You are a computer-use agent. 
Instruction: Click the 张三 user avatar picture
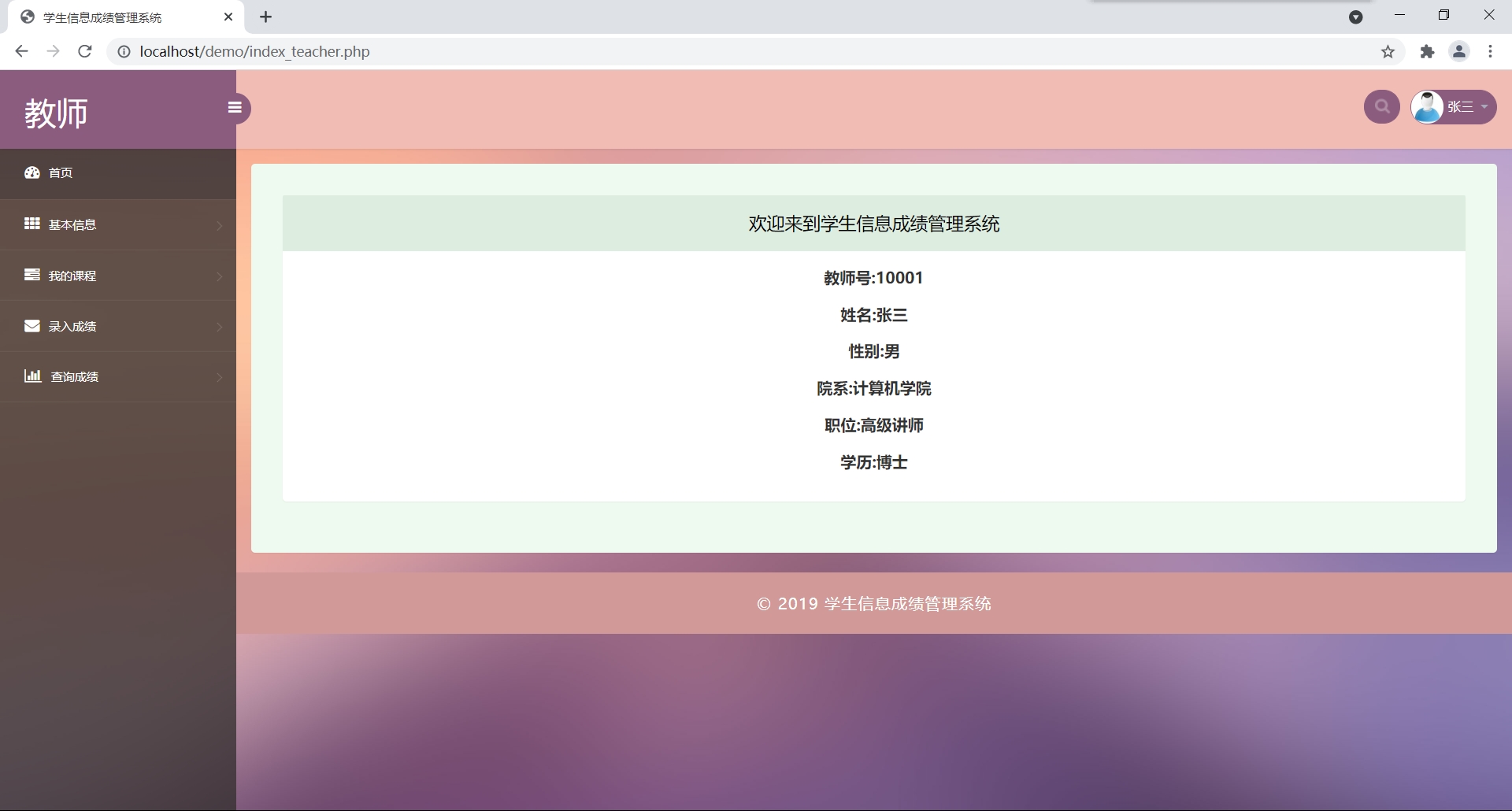click(x=1427, y=107)
